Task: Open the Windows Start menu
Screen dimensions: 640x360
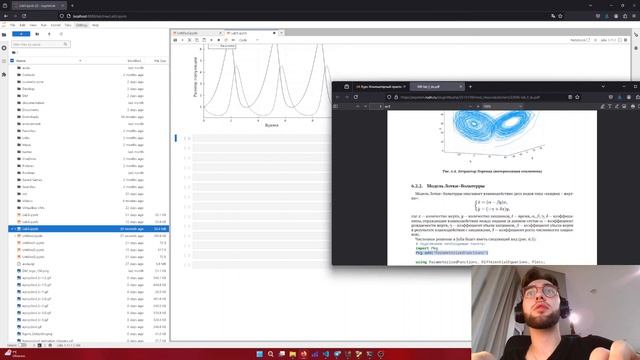Action: (x=260, y=354)
